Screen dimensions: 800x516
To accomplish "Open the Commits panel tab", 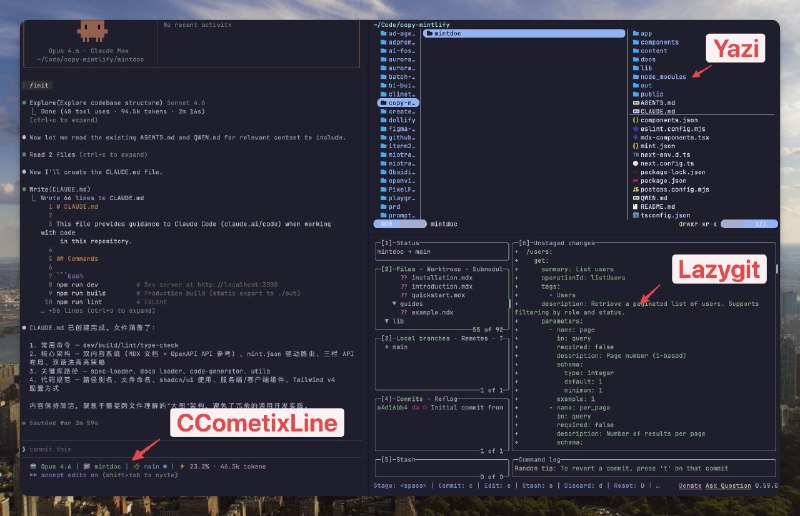I will pyautogui.click(x=401, y=398).
